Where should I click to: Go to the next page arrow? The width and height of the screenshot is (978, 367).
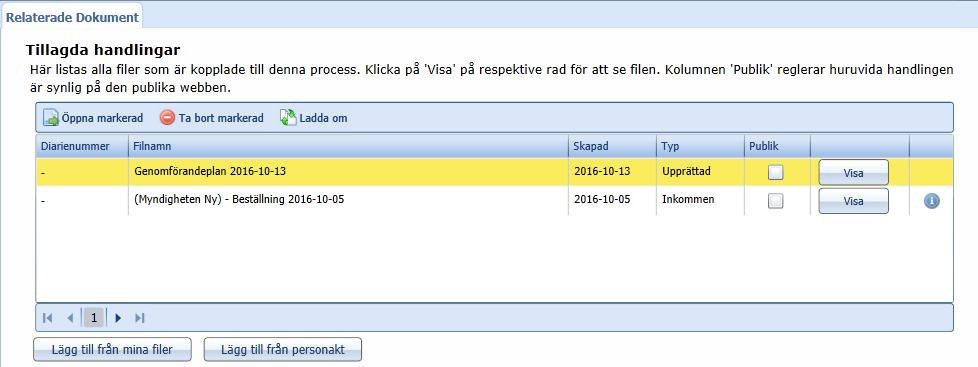pyautogui.click(x=118, y=318)
